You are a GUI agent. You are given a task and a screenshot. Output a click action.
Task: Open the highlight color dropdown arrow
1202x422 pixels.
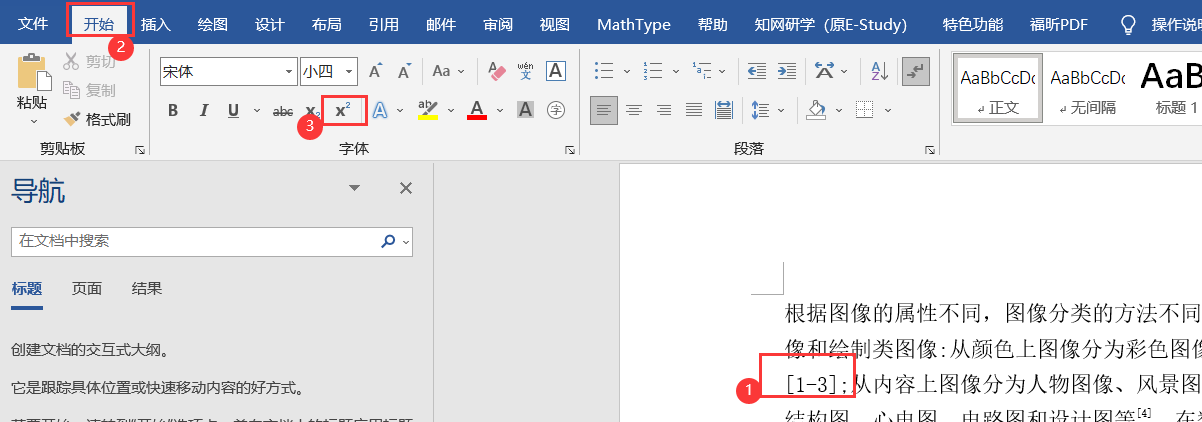pyautogui.click(x=451, y=110)
